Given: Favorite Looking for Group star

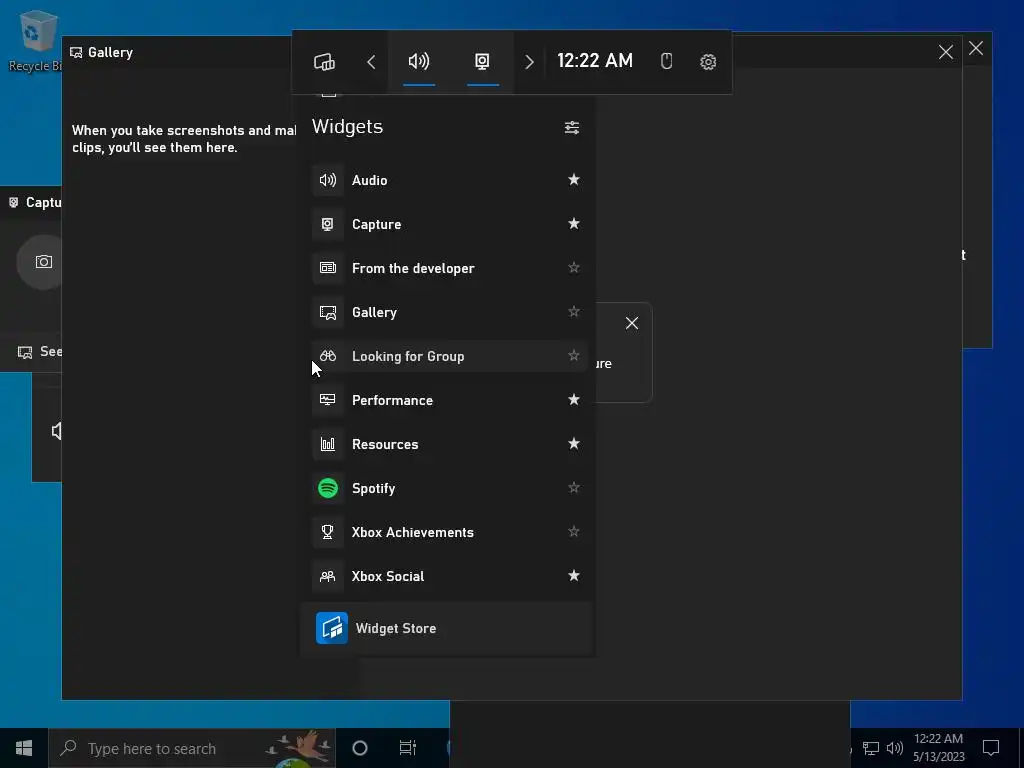Looking at the screenshot, I should [573, 355].
